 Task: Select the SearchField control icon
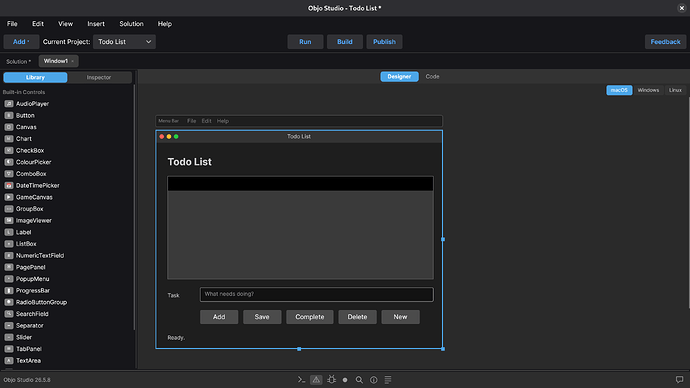point(9,314)
